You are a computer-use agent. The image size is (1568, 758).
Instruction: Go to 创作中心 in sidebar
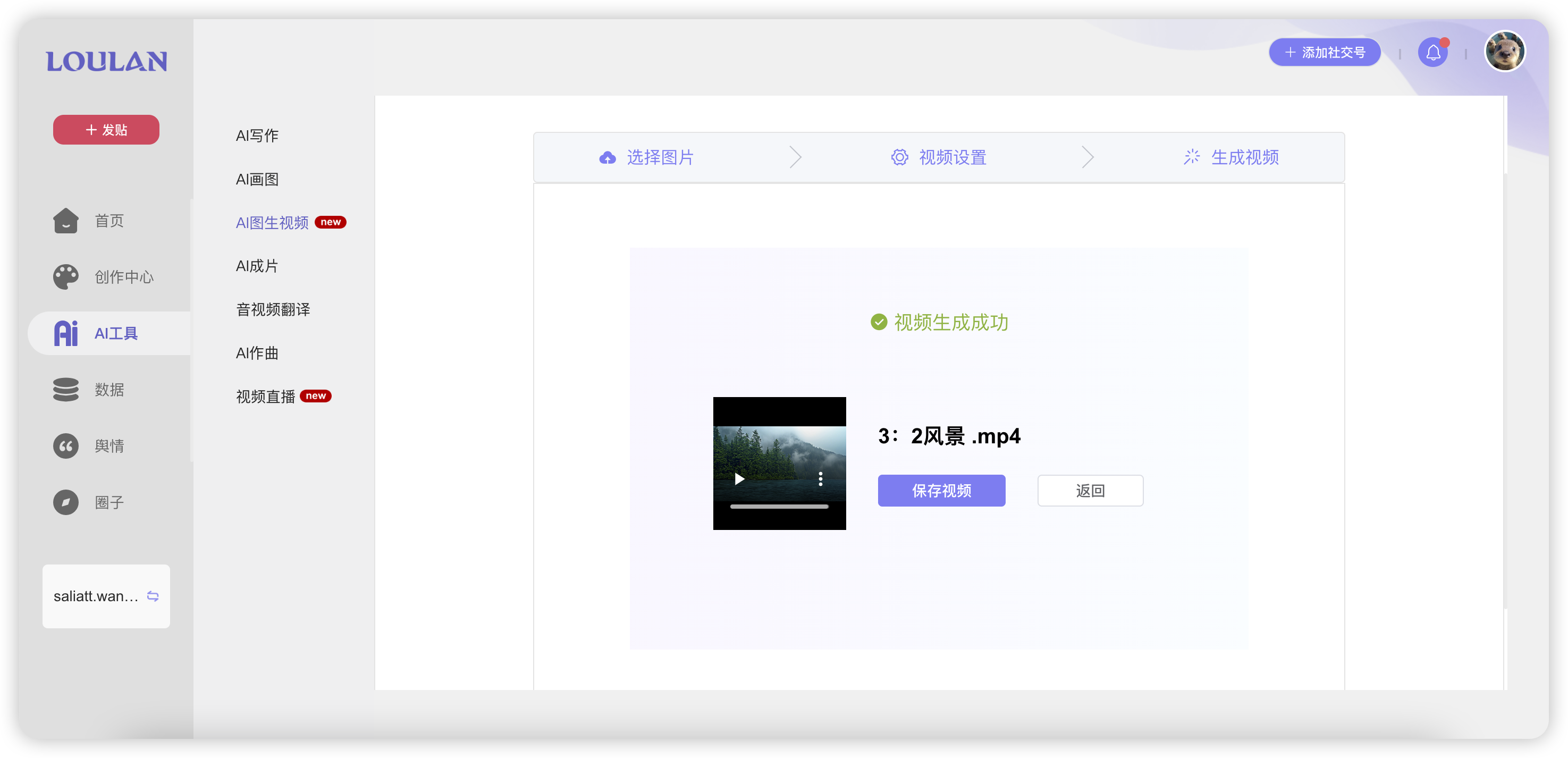(x=124, y=277)
